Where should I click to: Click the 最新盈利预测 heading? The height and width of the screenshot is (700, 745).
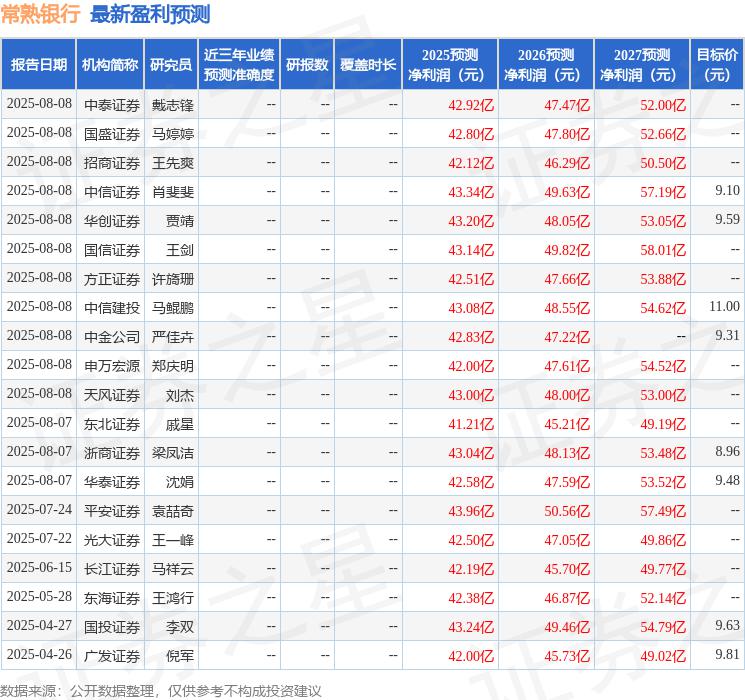coord(150,14)
